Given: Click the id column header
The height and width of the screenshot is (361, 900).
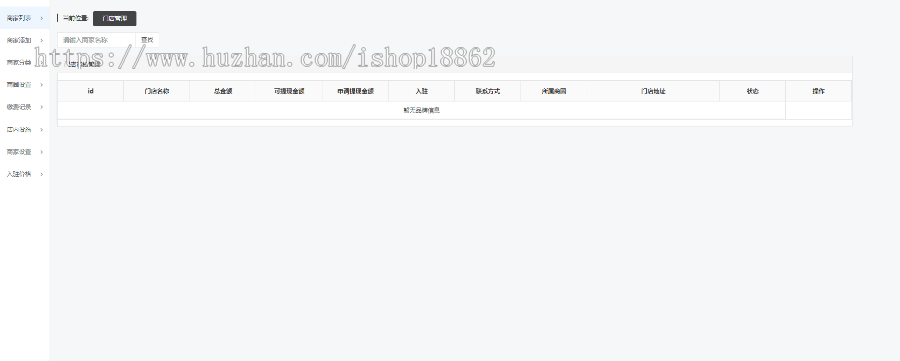Looking at the screenshot, I should 91,91.
